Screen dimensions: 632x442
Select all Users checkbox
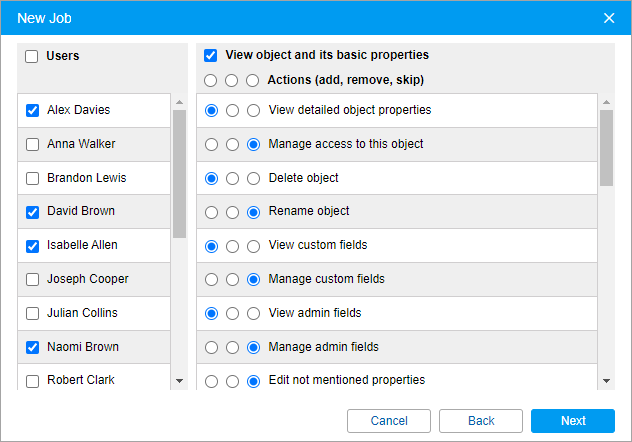tap(31, 56)
